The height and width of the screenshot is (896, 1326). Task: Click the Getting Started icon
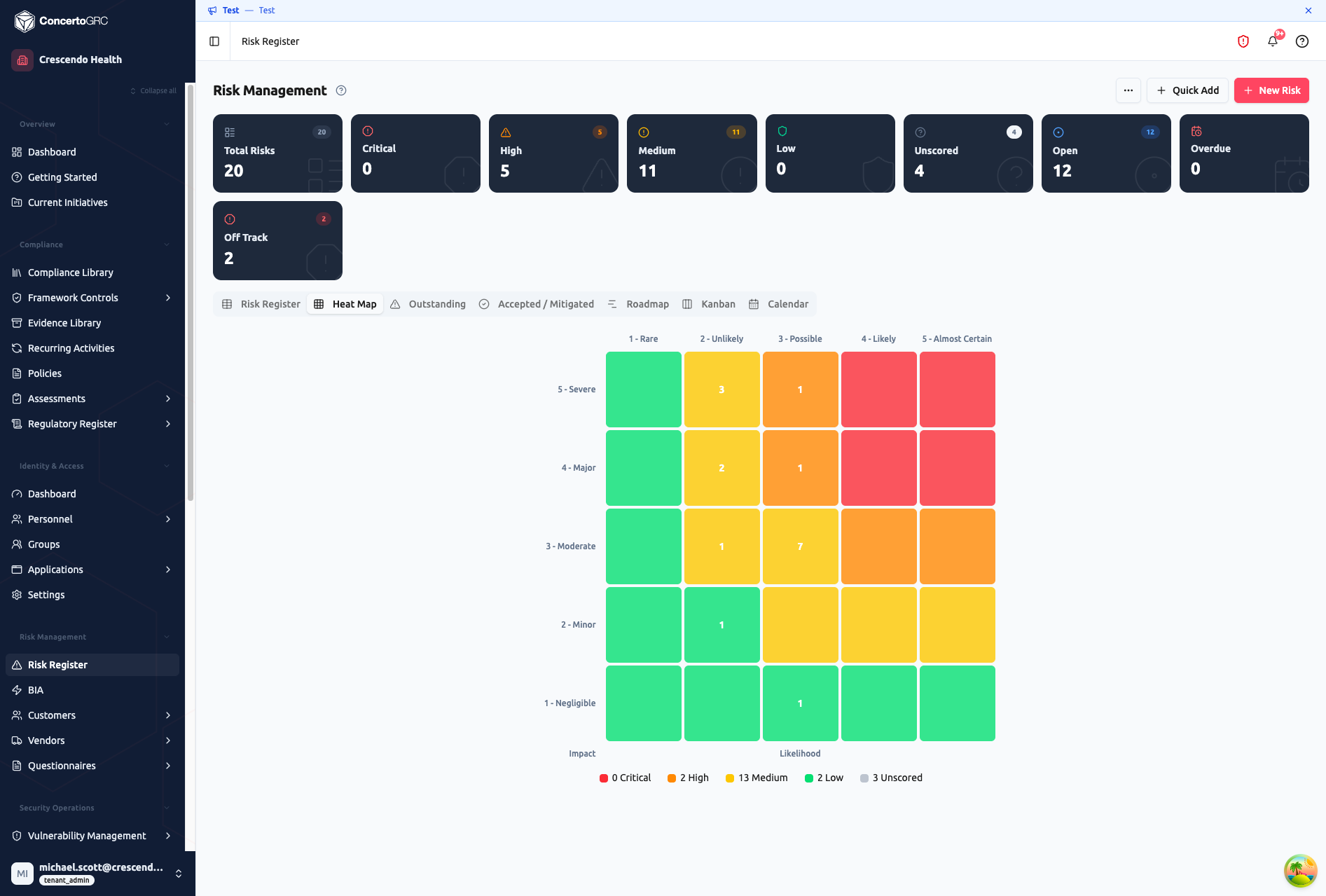pos(17,177)
